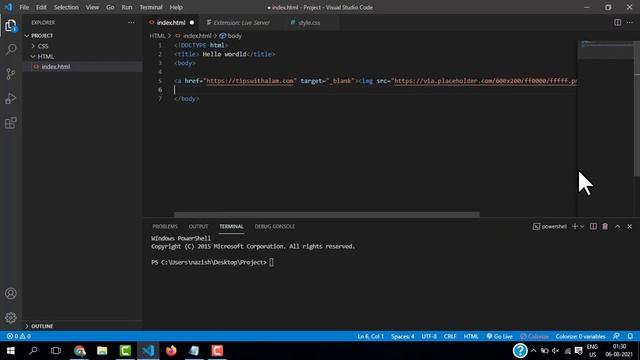Open the Go menu
640x360 pixels.
pos(110,7)
